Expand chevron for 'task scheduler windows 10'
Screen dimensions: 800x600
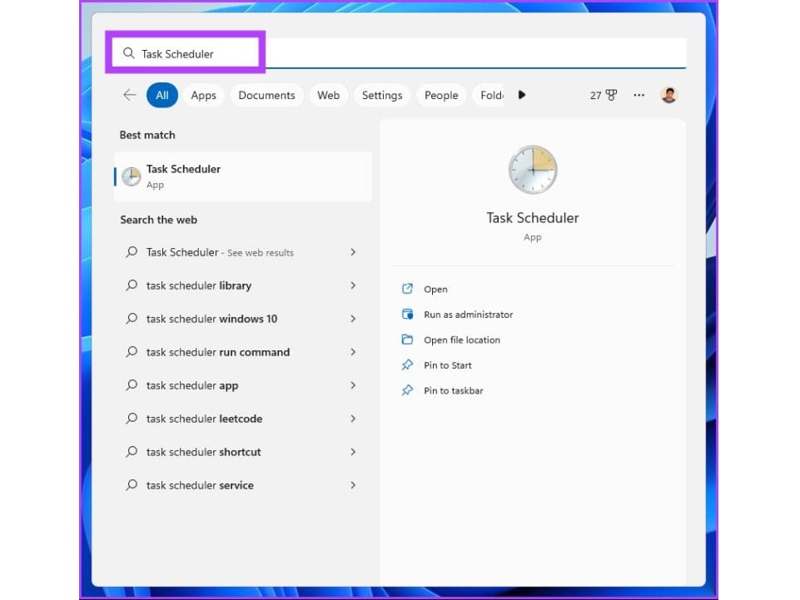pyautogui.click(x=353, y=319)
